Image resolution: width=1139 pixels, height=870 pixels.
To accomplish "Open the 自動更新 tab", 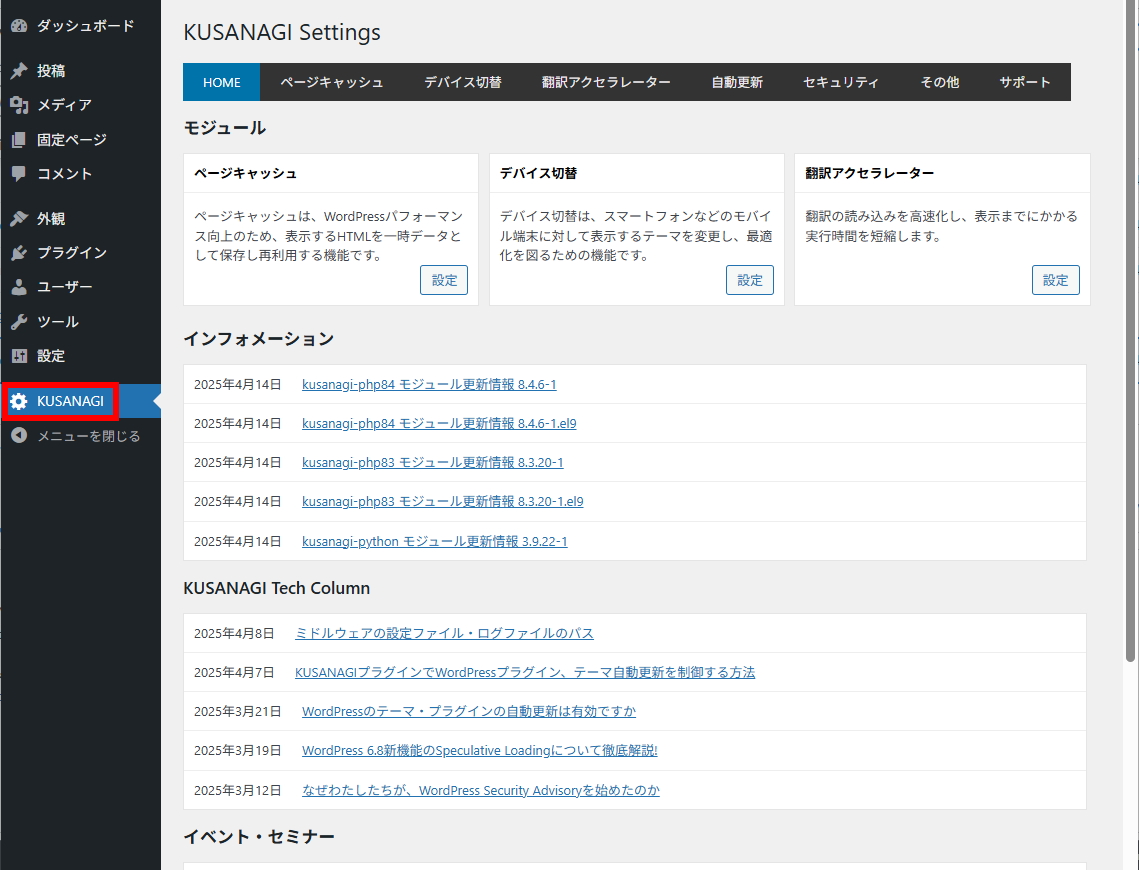I will coord(737,81).
